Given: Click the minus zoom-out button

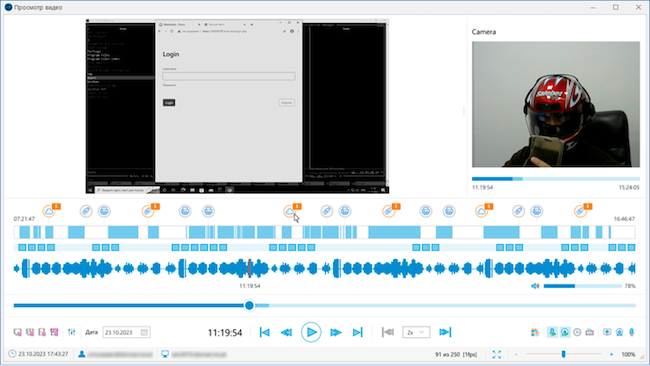Looking at the screenshot, I should pyautogui.click(x=516, y=354).
